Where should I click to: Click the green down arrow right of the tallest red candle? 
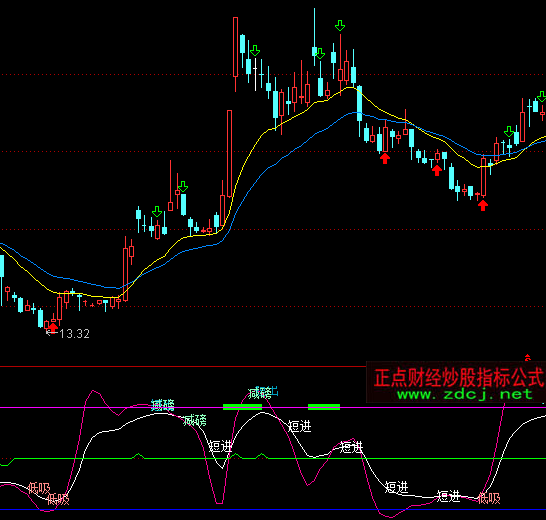coord(255,51)
